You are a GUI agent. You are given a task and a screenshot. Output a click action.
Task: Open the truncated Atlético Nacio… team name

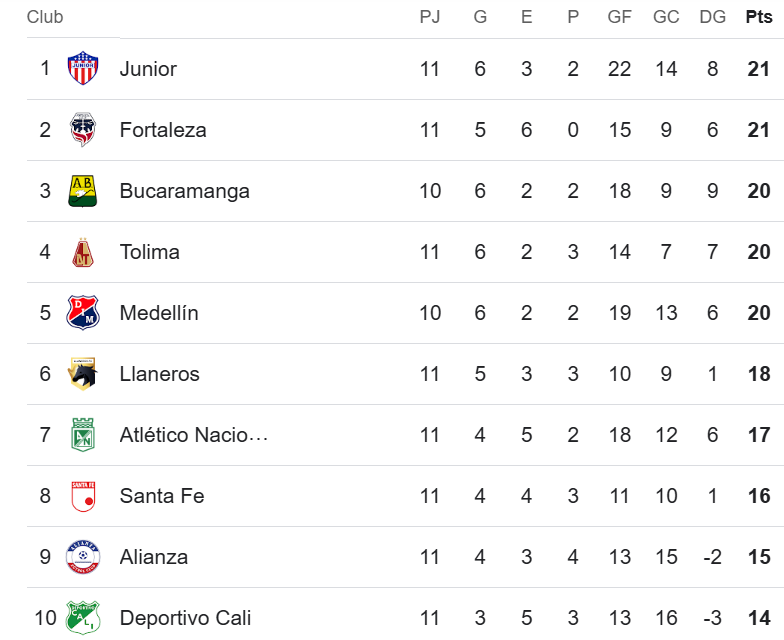[194, 435]
